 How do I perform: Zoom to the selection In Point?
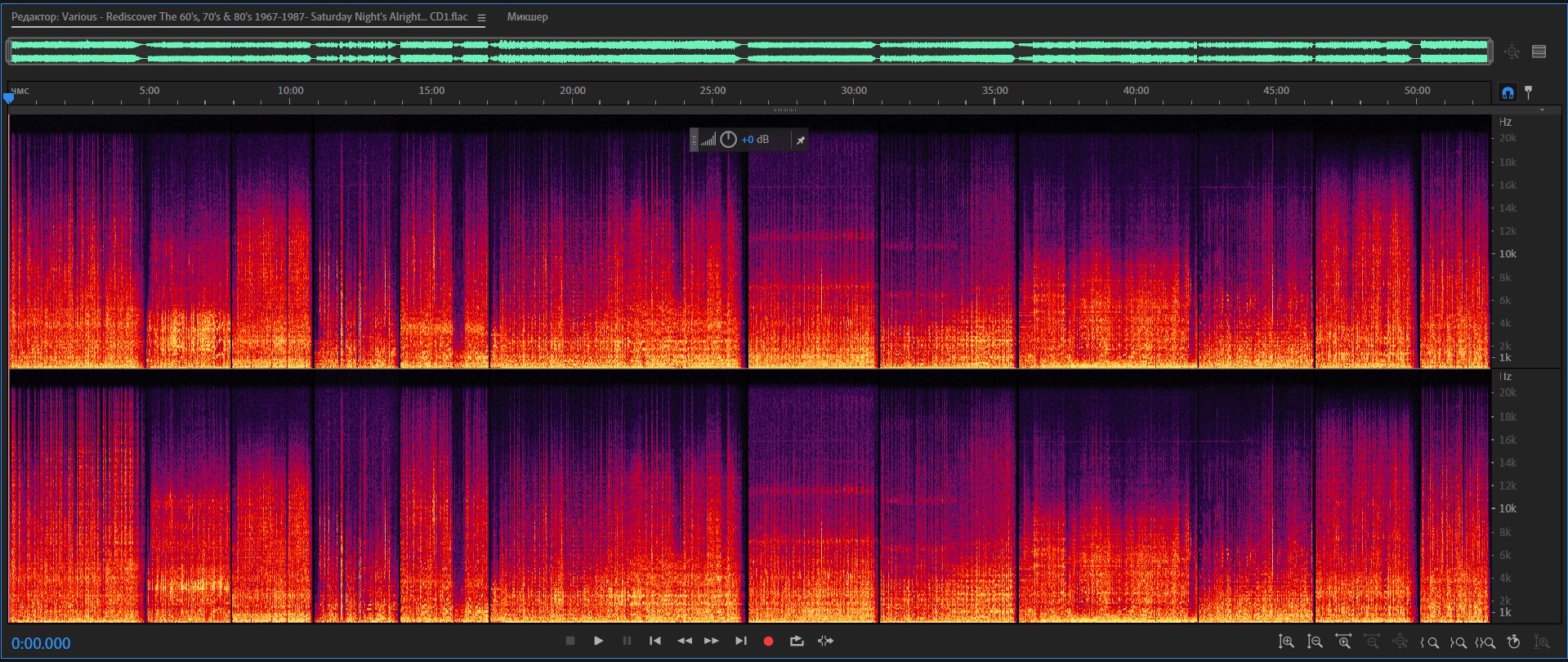[1430, 642]
